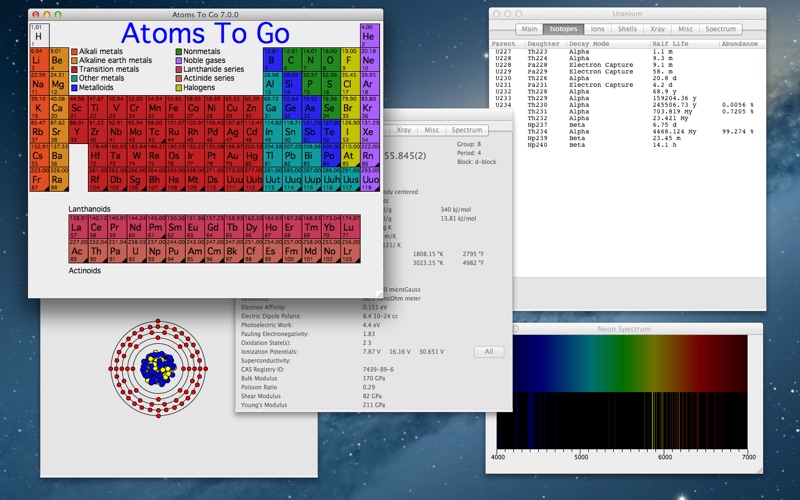Viewport: 800px width, 500px height.
Task: Open the Misc tab in Uranium window
Action: click(685, 29)
